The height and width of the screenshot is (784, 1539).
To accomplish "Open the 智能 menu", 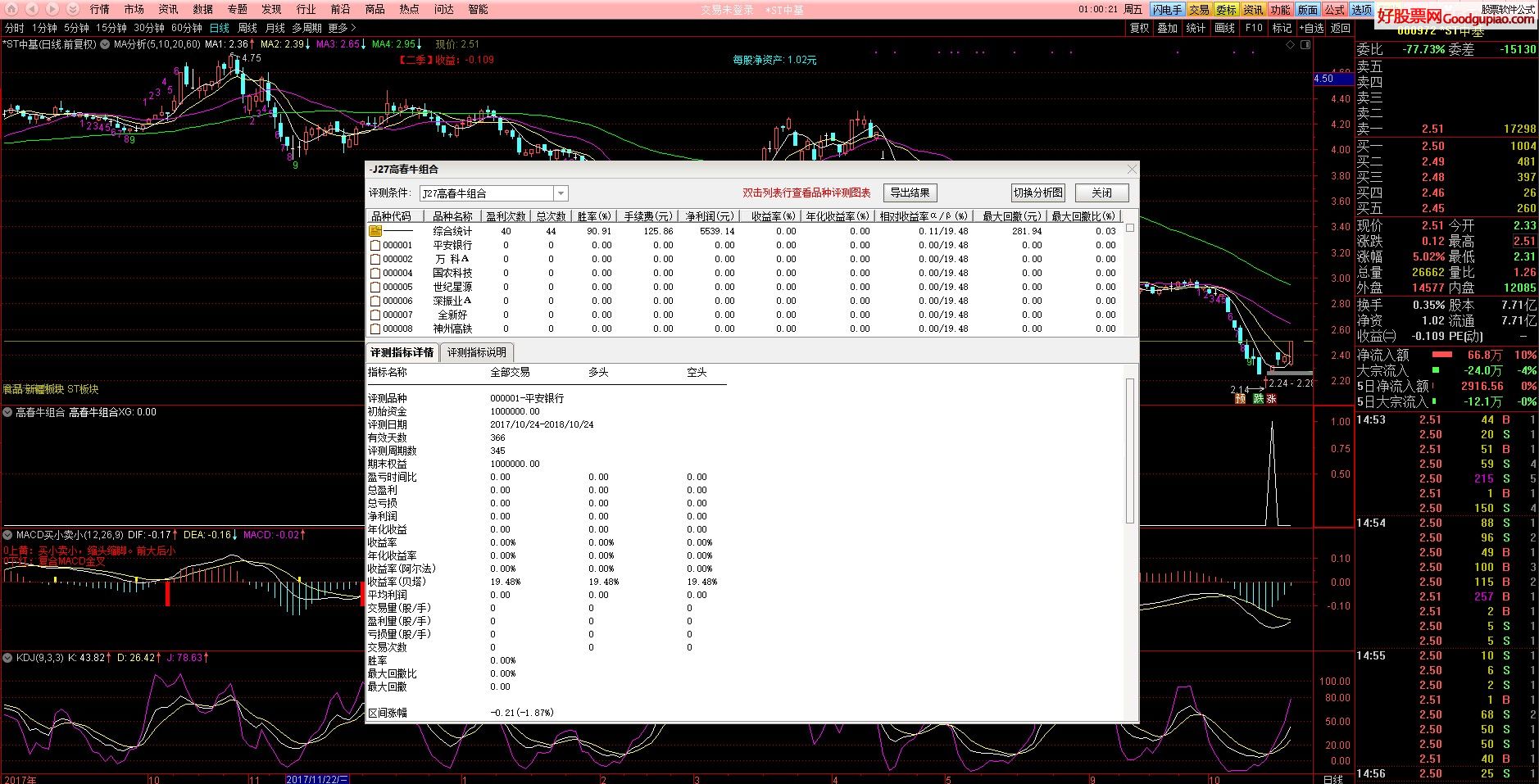I will point(478,9).
